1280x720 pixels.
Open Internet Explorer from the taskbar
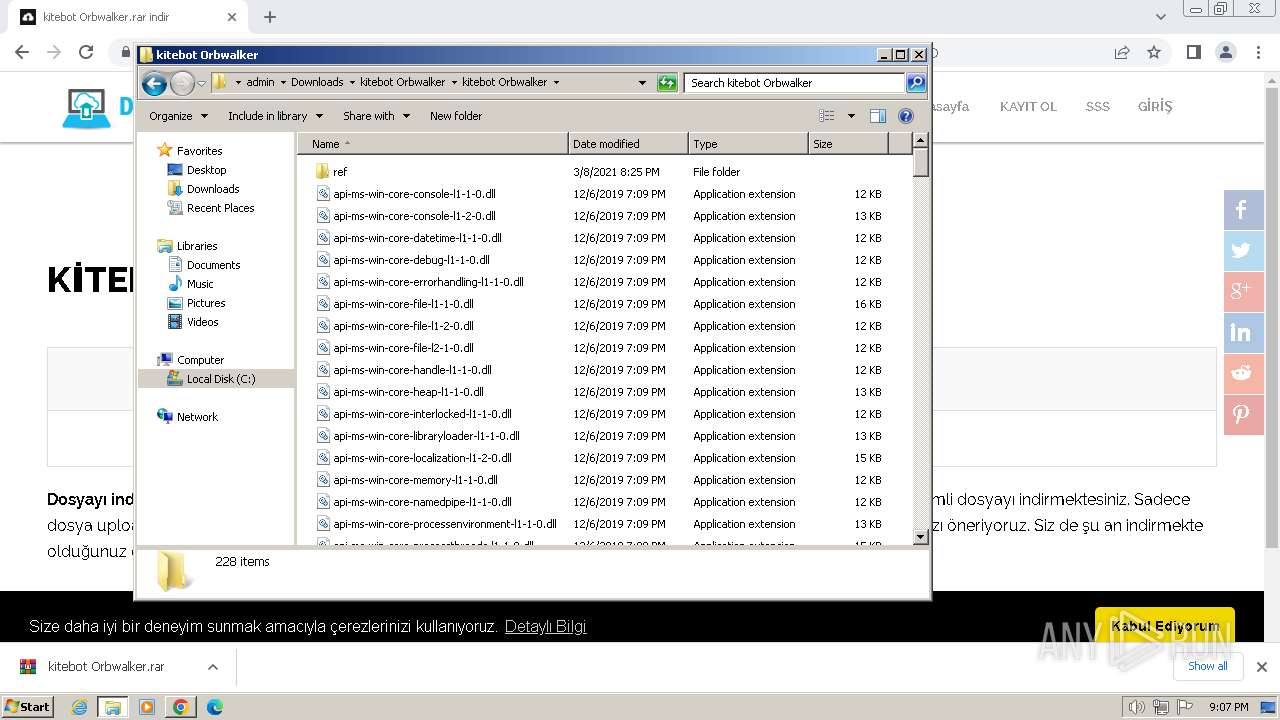pos(80,707)
